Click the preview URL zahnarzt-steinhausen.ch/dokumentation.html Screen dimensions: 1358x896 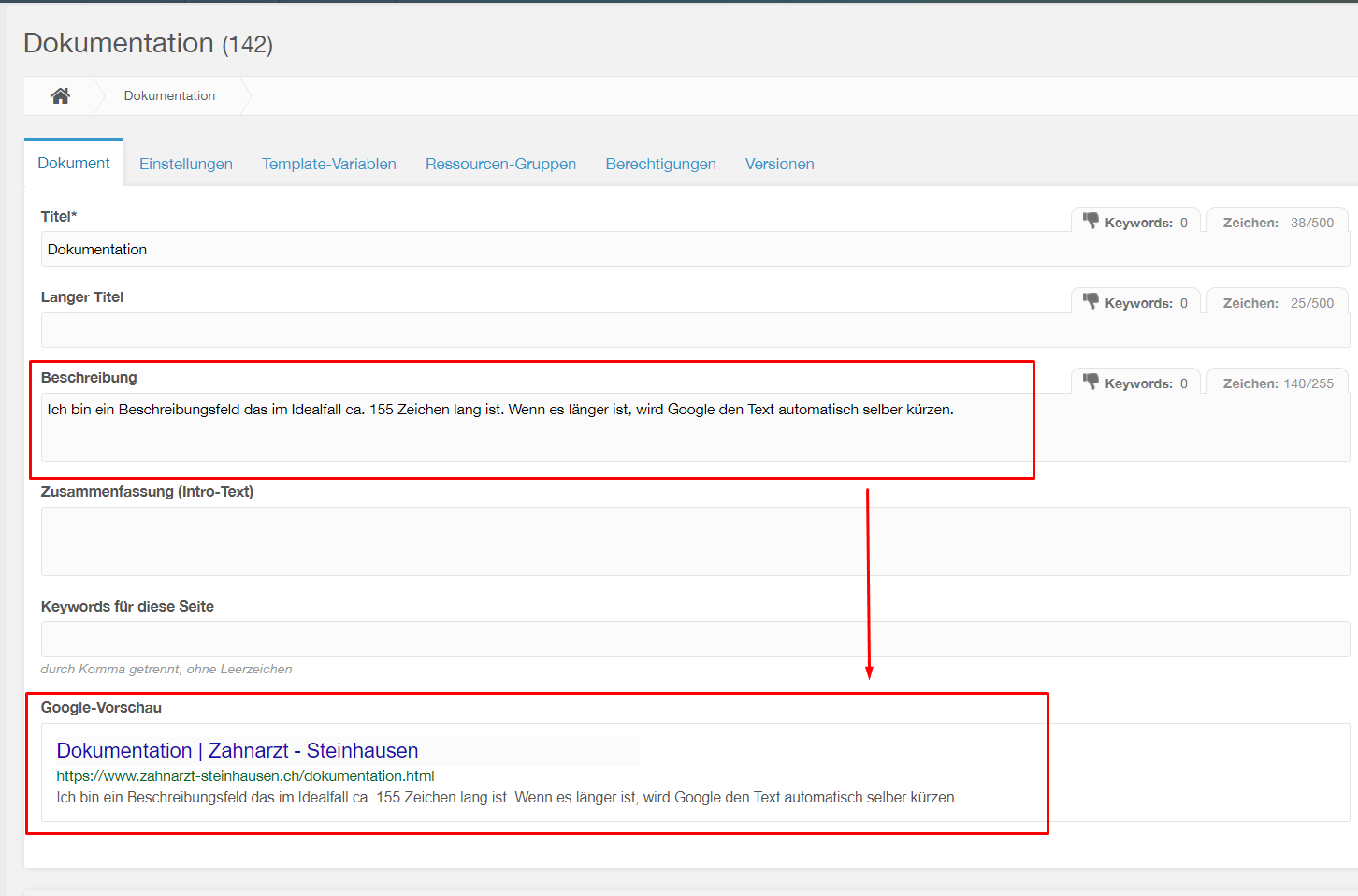click(x=245, y=775)
